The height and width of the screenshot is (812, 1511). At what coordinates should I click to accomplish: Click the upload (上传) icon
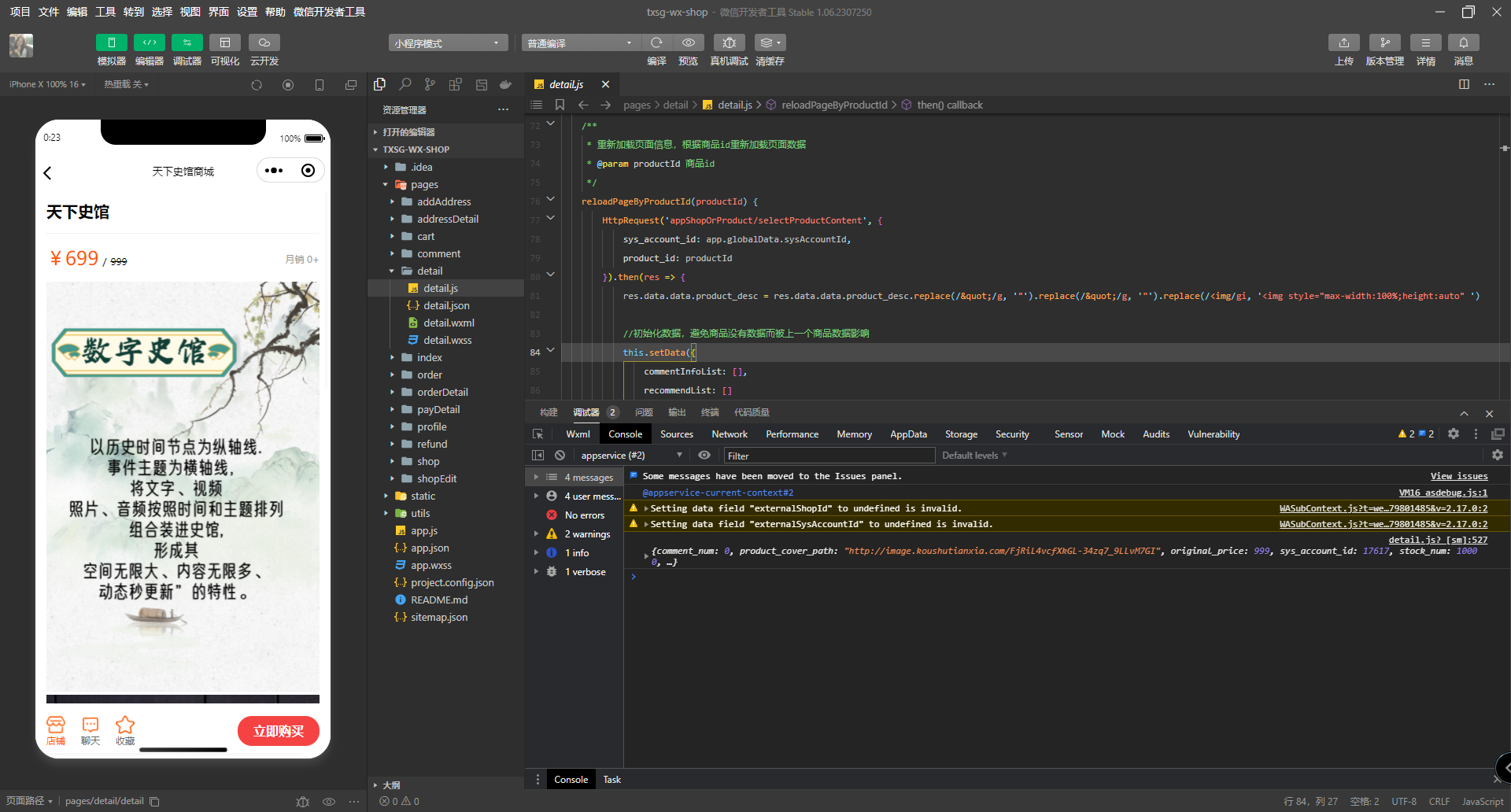click(1344, 42)
